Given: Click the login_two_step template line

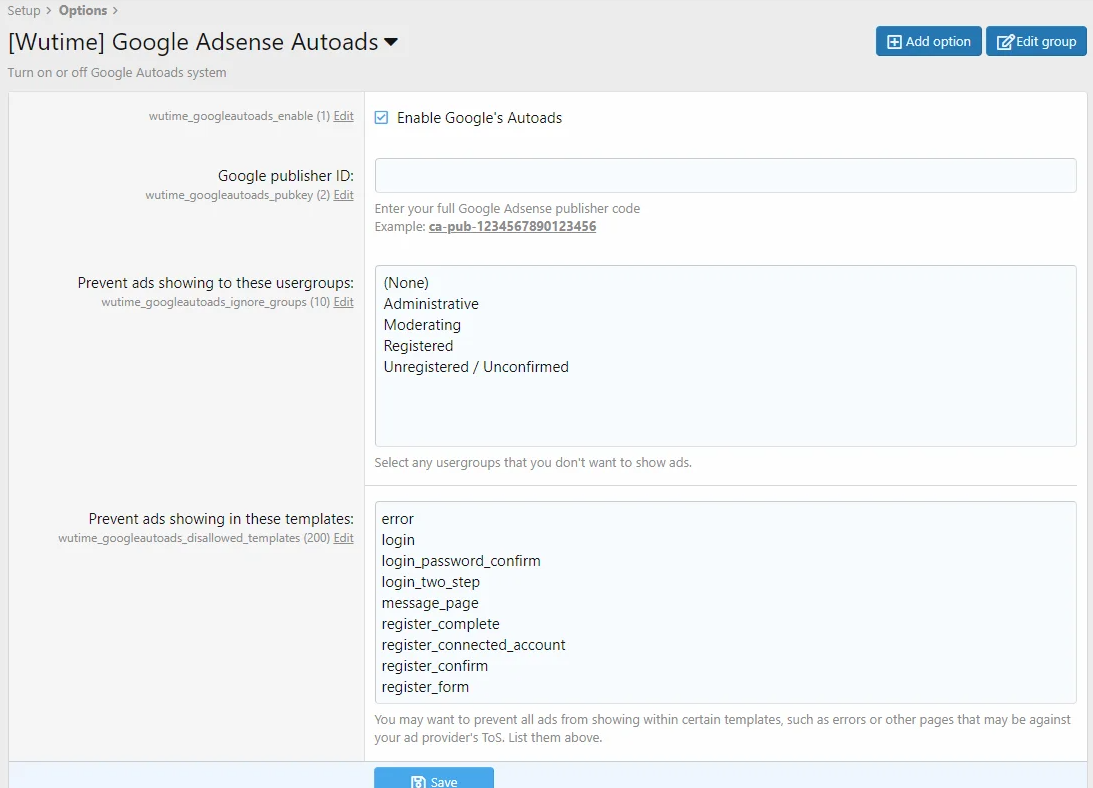Looking at the screenshot, I should (x=431, y=582).
